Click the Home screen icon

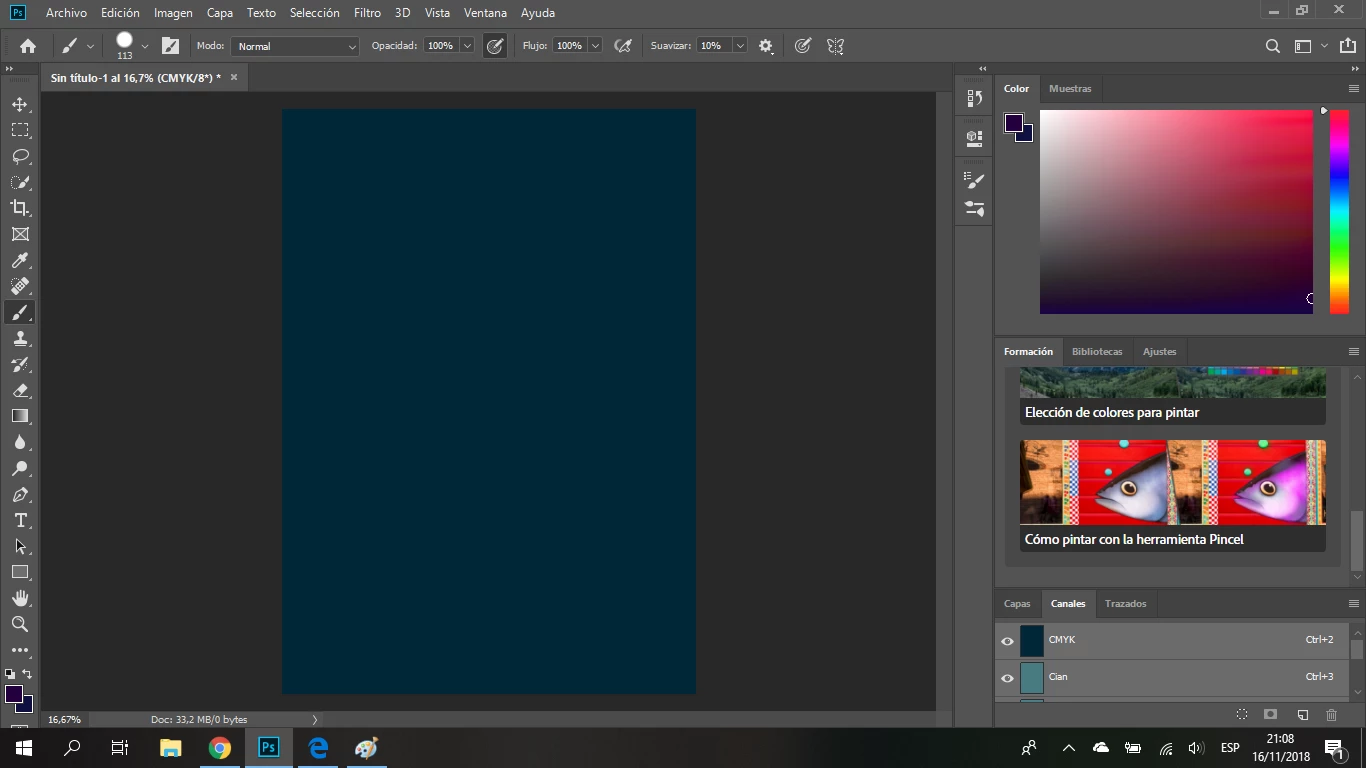tap(28, 46)
